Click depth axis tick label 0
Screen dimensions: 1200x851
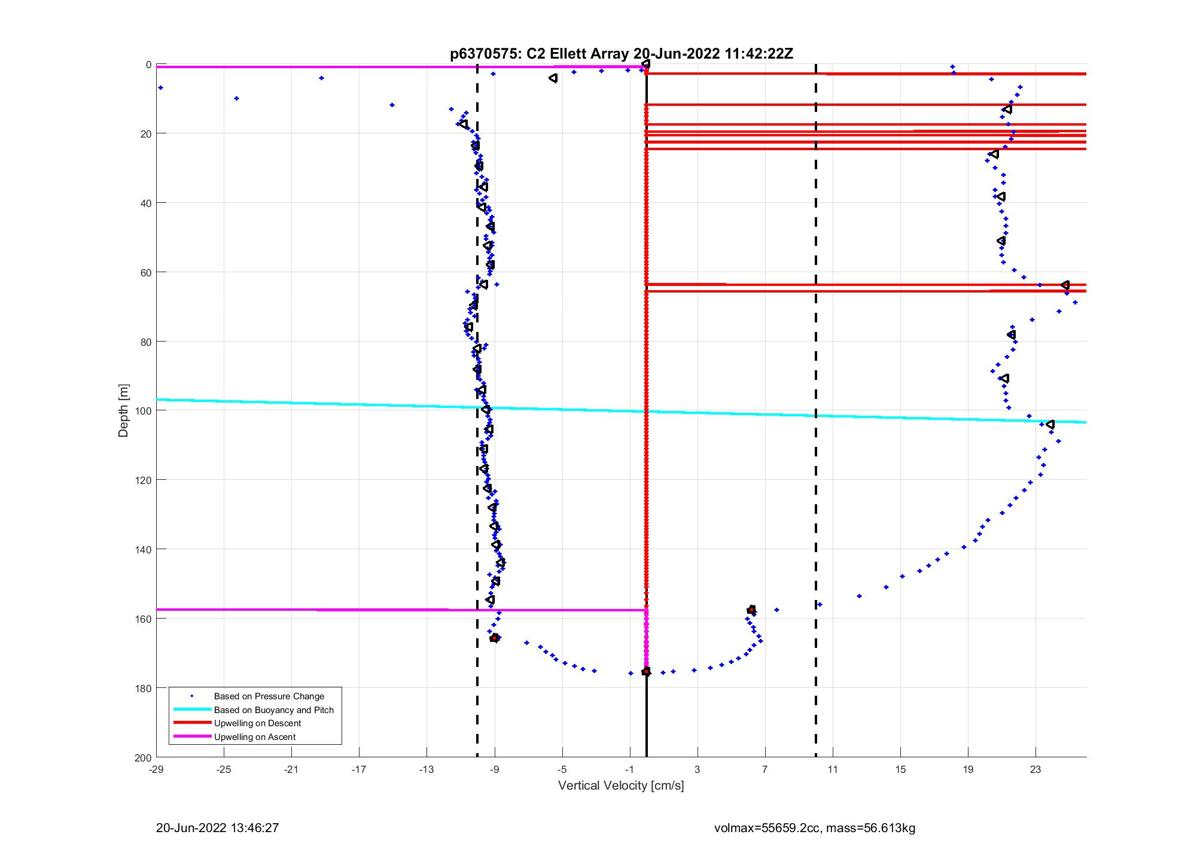(149, 65)
